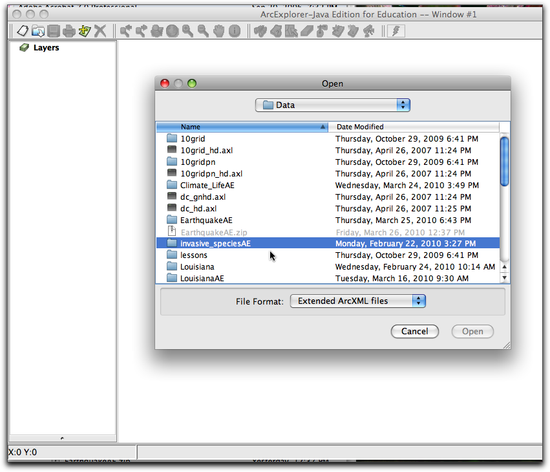Select the Climate_LifeAE folder
This screenshot has width=550, height=472.
(x=328, y=185)
